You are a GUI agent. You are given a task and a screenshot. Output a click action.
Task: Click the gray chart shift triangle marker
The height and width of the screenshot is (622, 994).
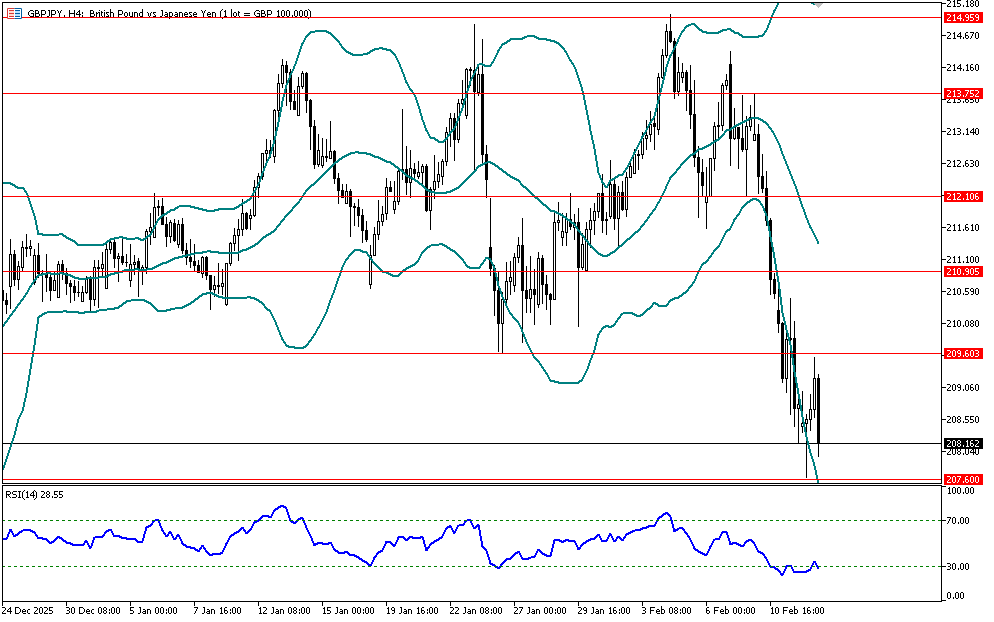818,5
